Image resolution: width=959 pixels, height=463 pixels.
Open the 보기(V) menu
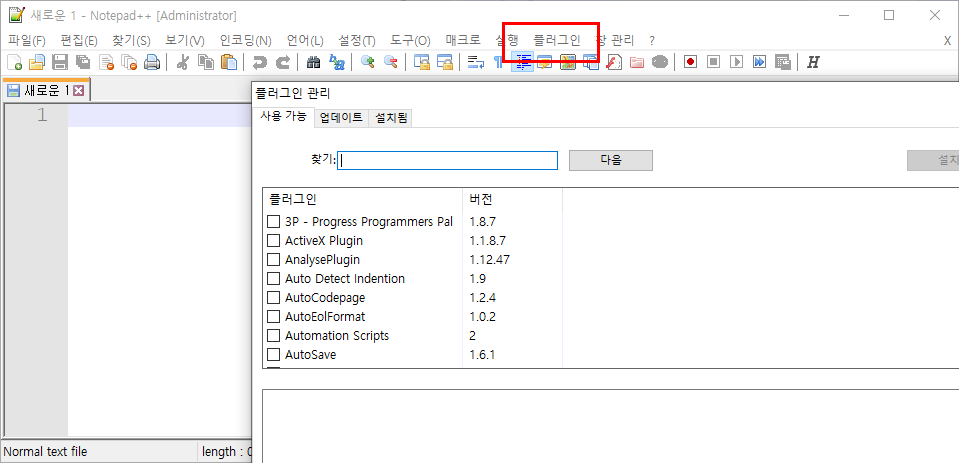[x=185, y=40]
